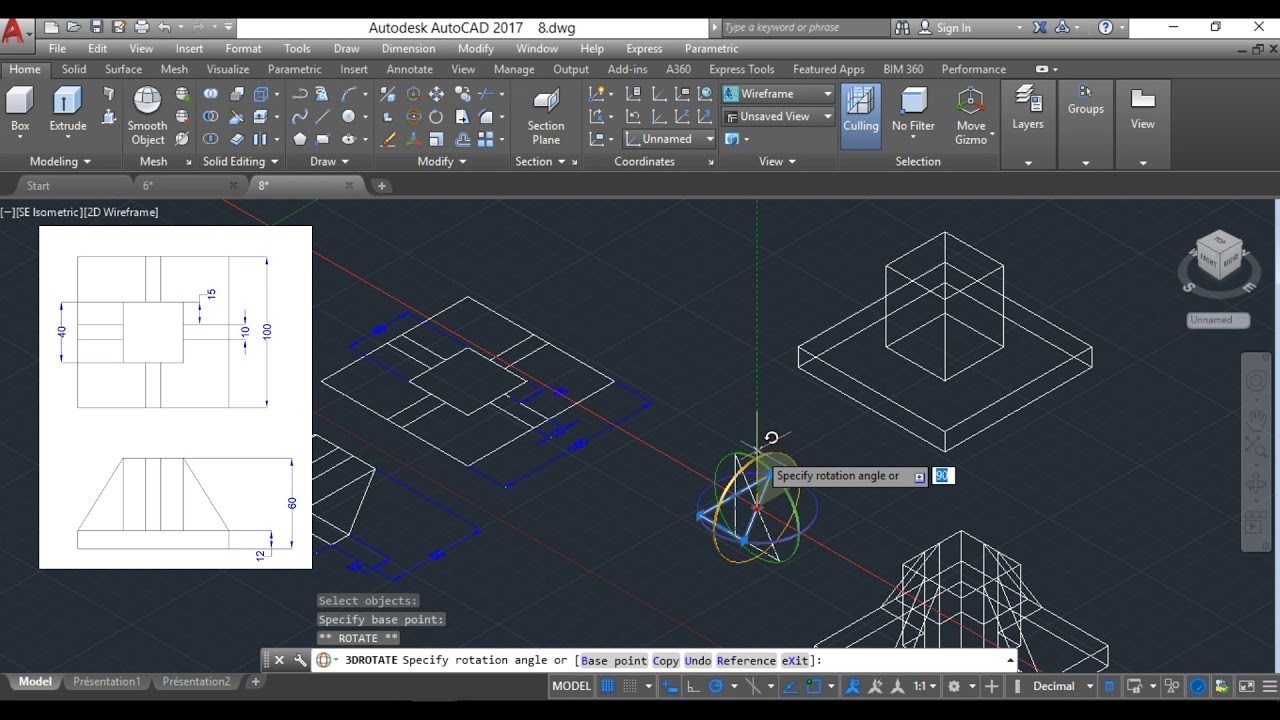Expand the Modeling panel
1280x720 pixels.
(x=60, y=161)
